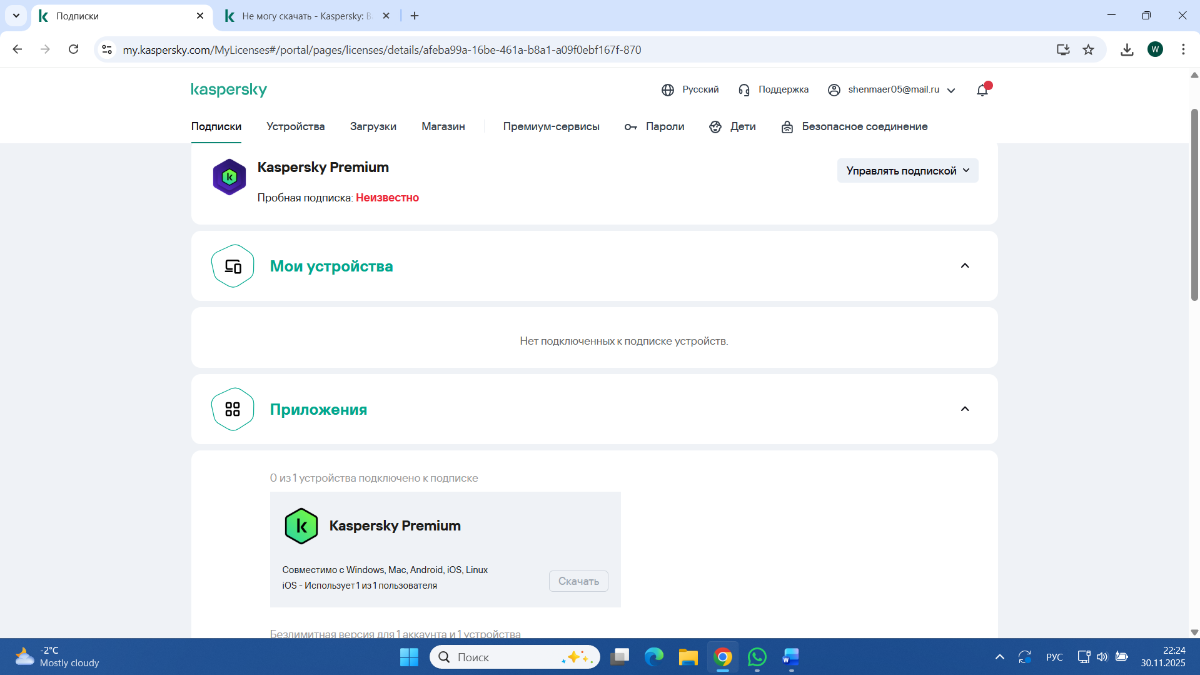
Task: Open the Windows Start menu
Action: coord(409,657)
